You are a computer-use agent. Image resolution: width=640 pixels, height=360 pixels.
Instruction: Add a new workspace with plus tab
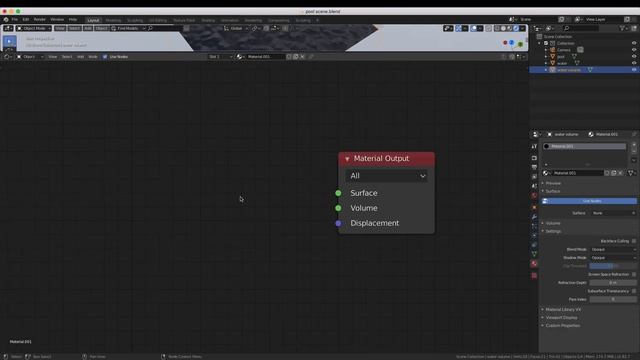(317, 20)
